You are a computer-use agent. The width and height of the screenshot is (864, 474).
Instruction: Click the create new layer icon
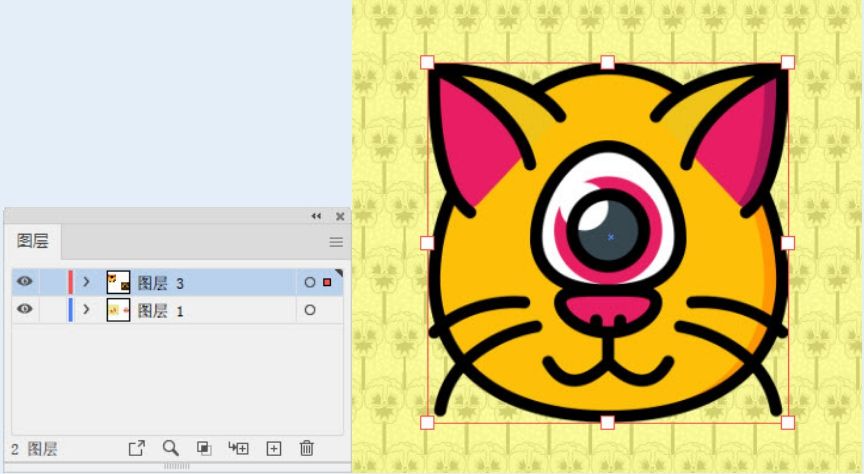tap(274, 449)
